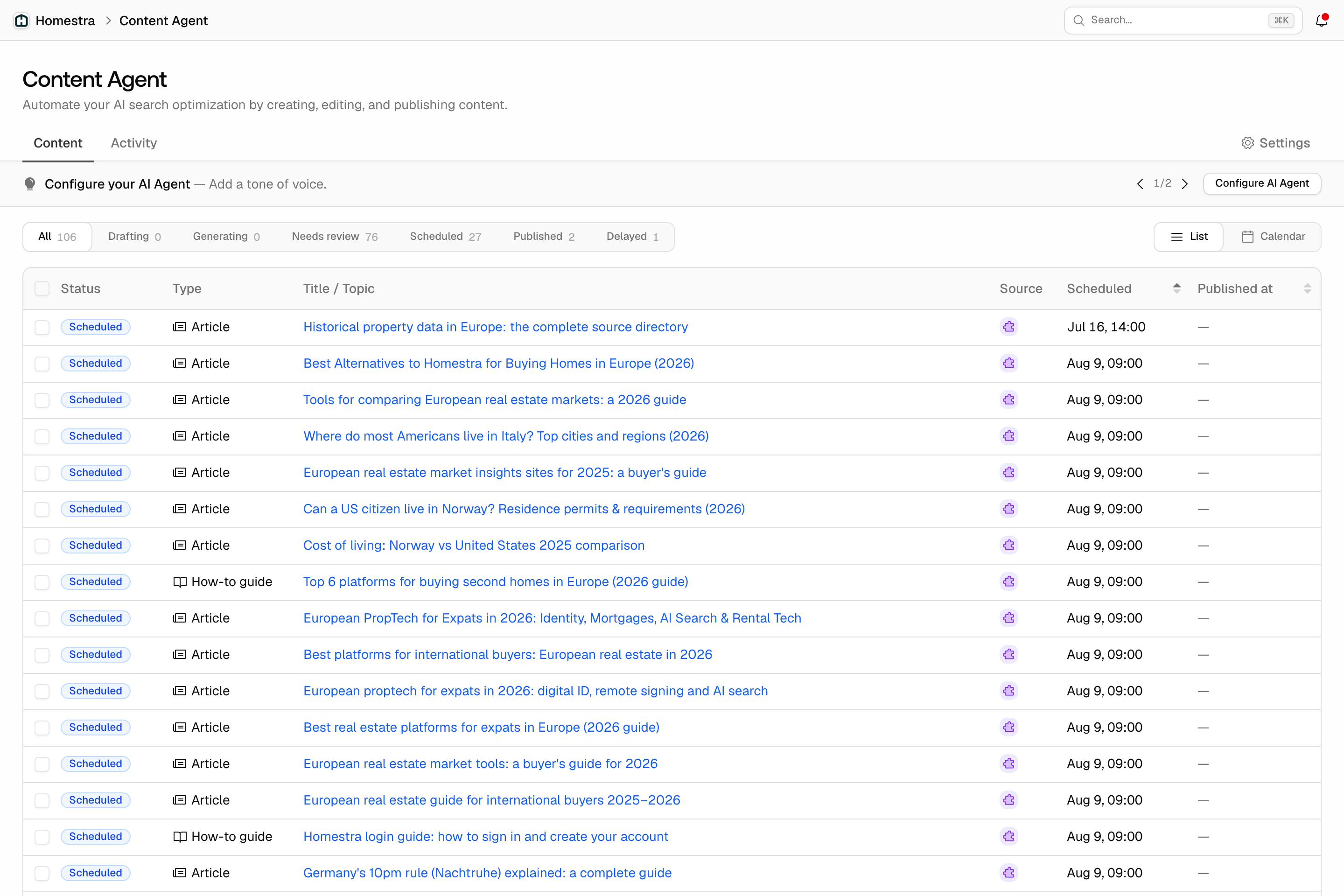Screen dimensions: 1344x896
Task: Click Scheduled status badge in Homestra login guide row
Action: click(95, 837)
